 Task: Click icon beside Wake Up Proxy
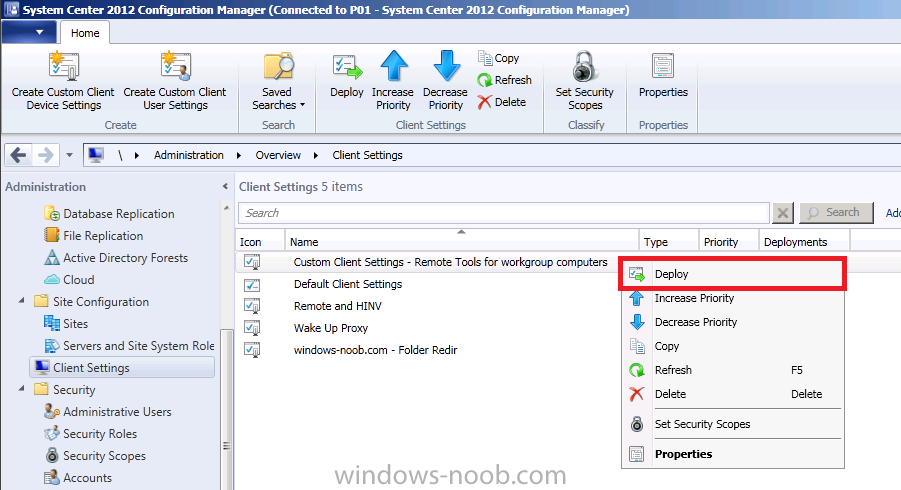[x=252, y=328]
